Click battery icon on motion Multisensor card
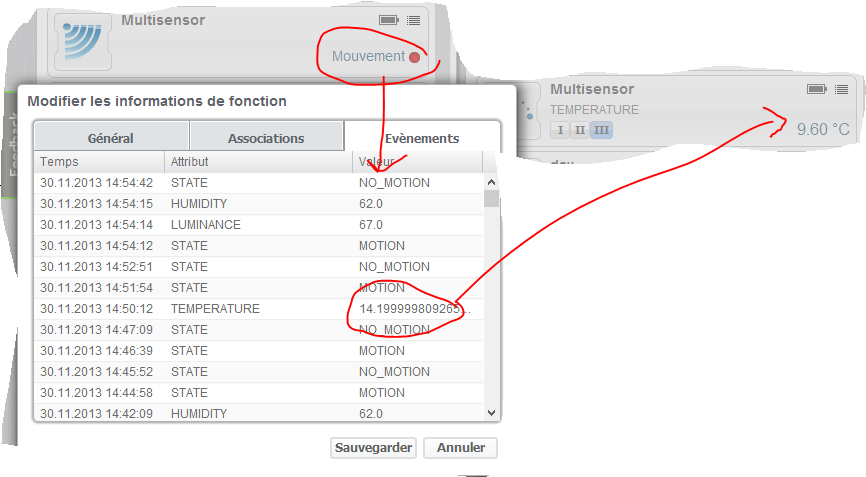866x477 pixels. (388, 20)
